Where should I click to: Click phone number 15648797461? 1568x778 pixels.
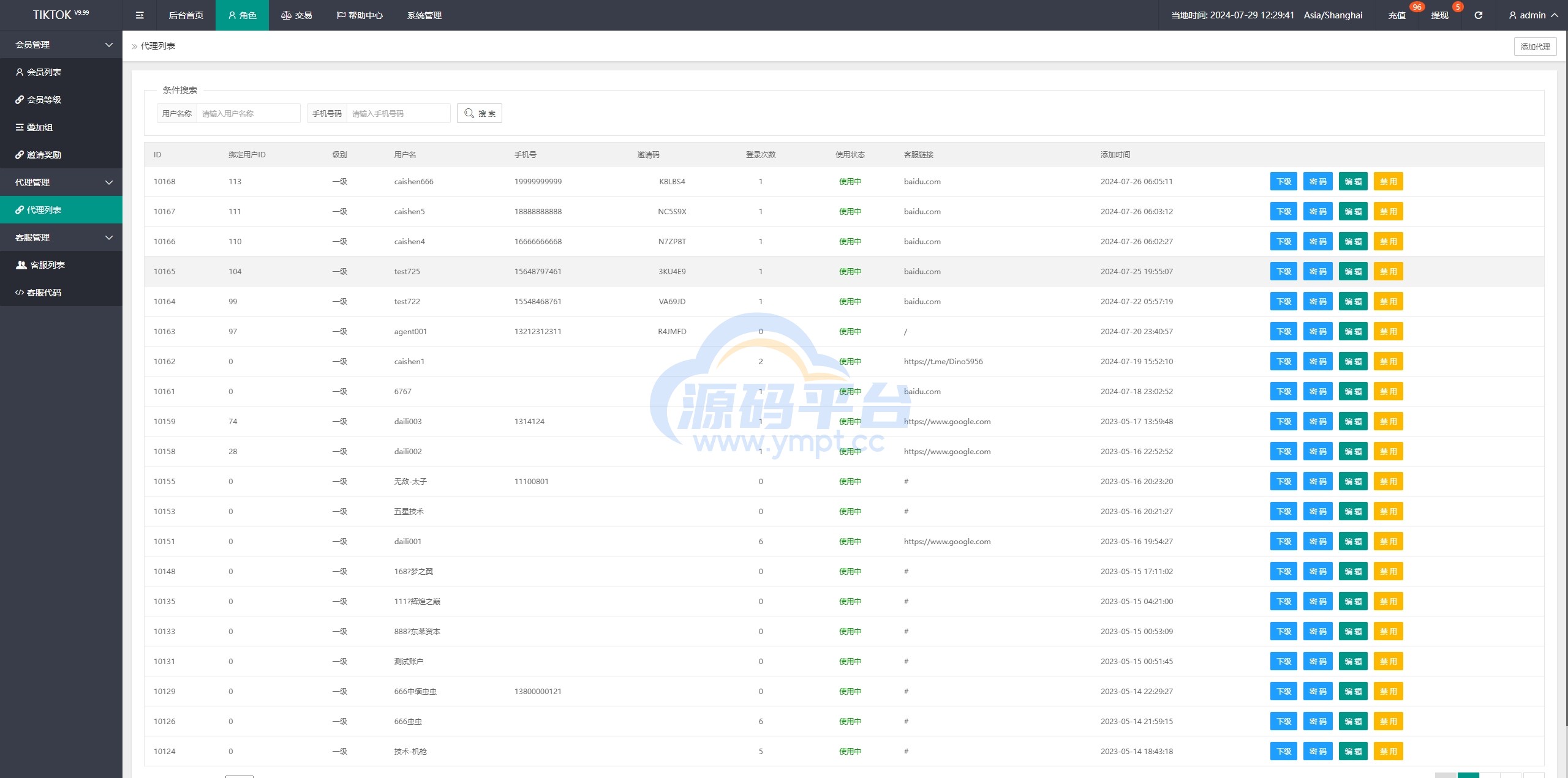coord(538,271)
